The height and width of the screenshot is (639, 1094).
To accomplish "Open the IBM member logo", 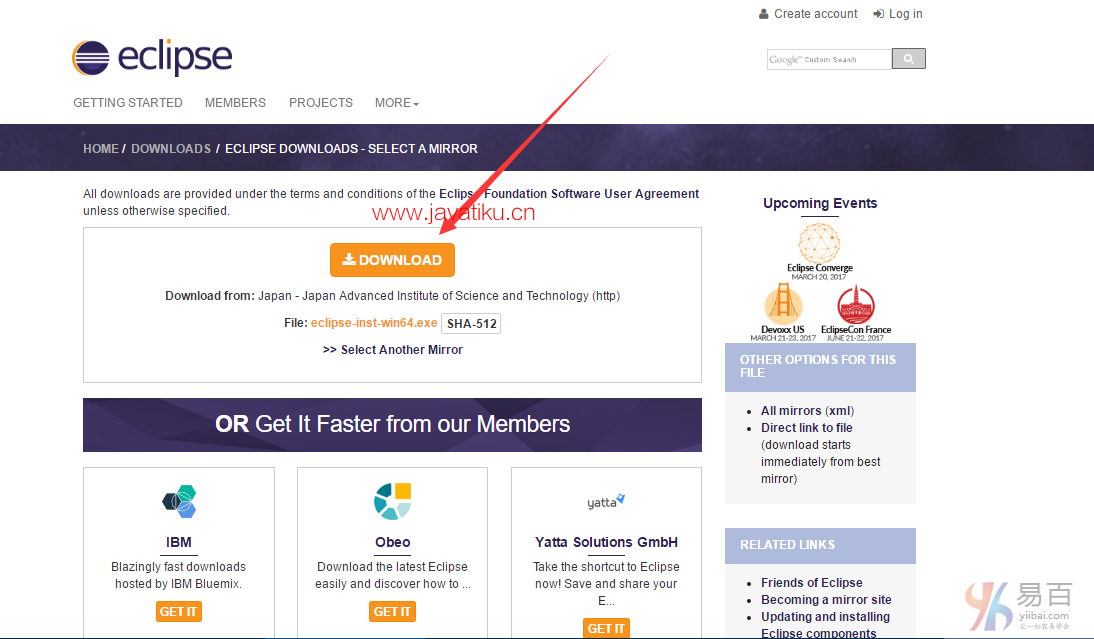I will [x=179, y=502].
